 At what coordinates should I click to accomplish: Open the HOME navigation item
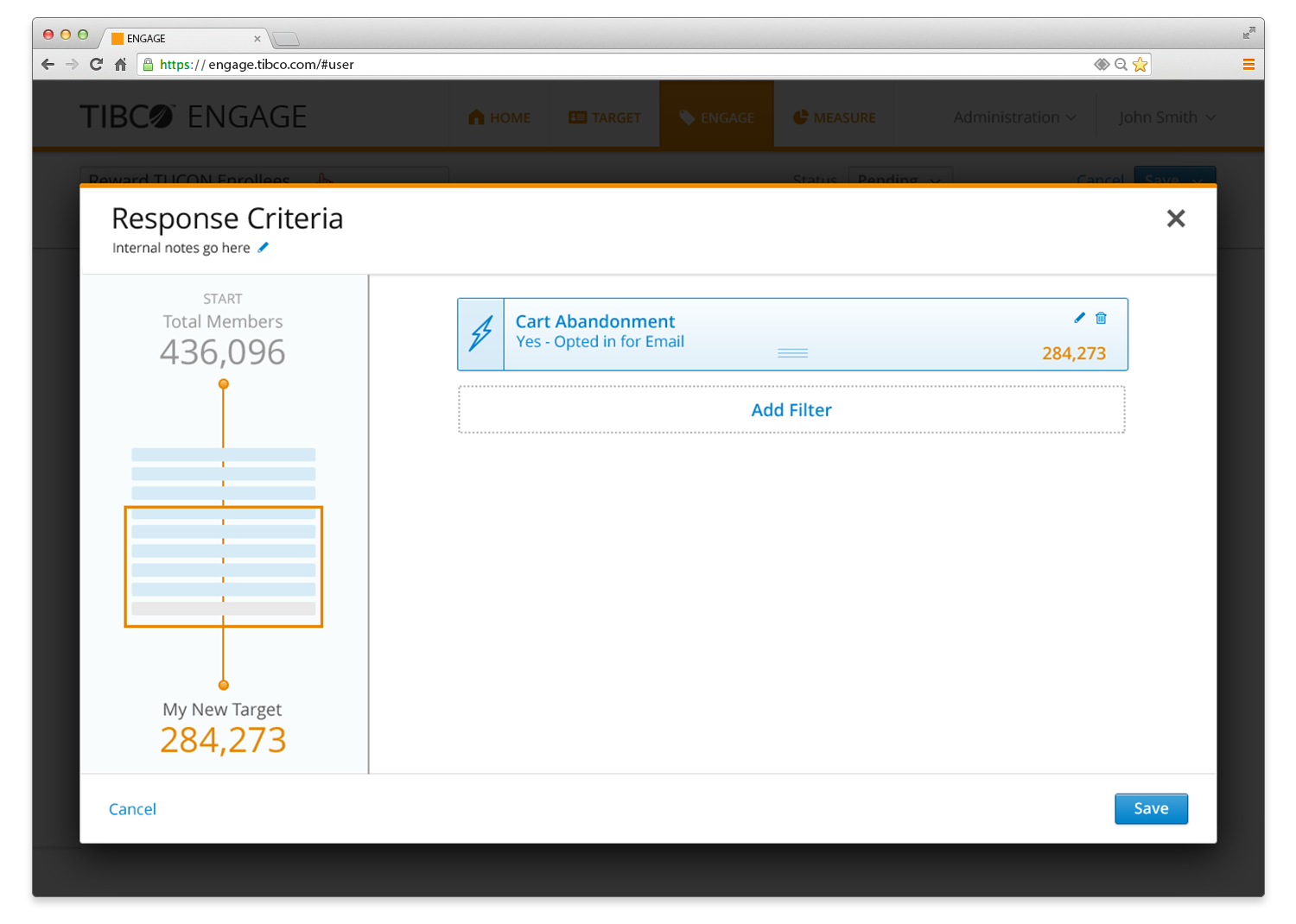coord(499,117)
